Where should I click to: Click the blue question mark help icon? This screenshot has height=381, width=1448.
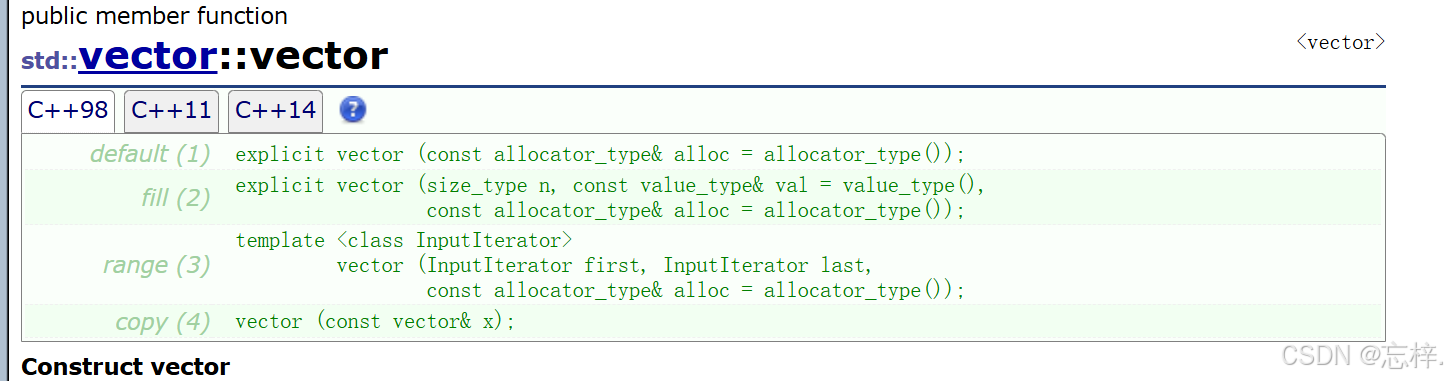click(353, 110)
